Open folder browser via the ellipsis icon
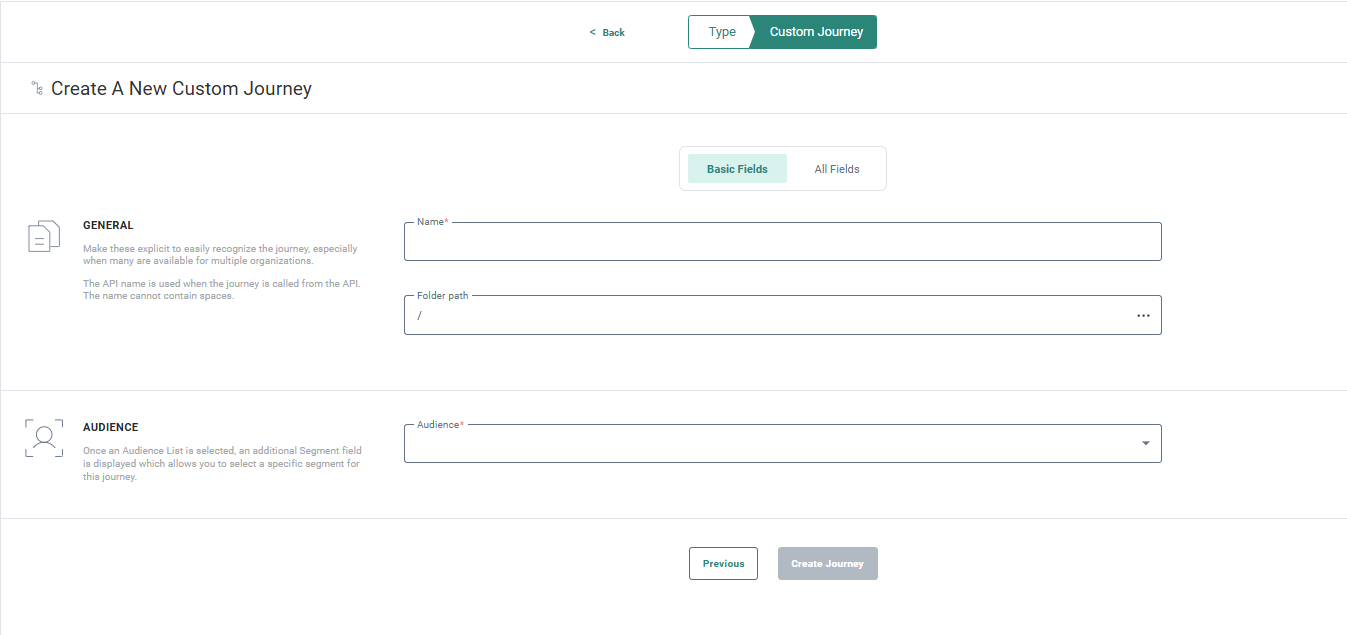The width and height of the screenshot is (1347, 635). pyautogui.click(x=1143, y=315)
